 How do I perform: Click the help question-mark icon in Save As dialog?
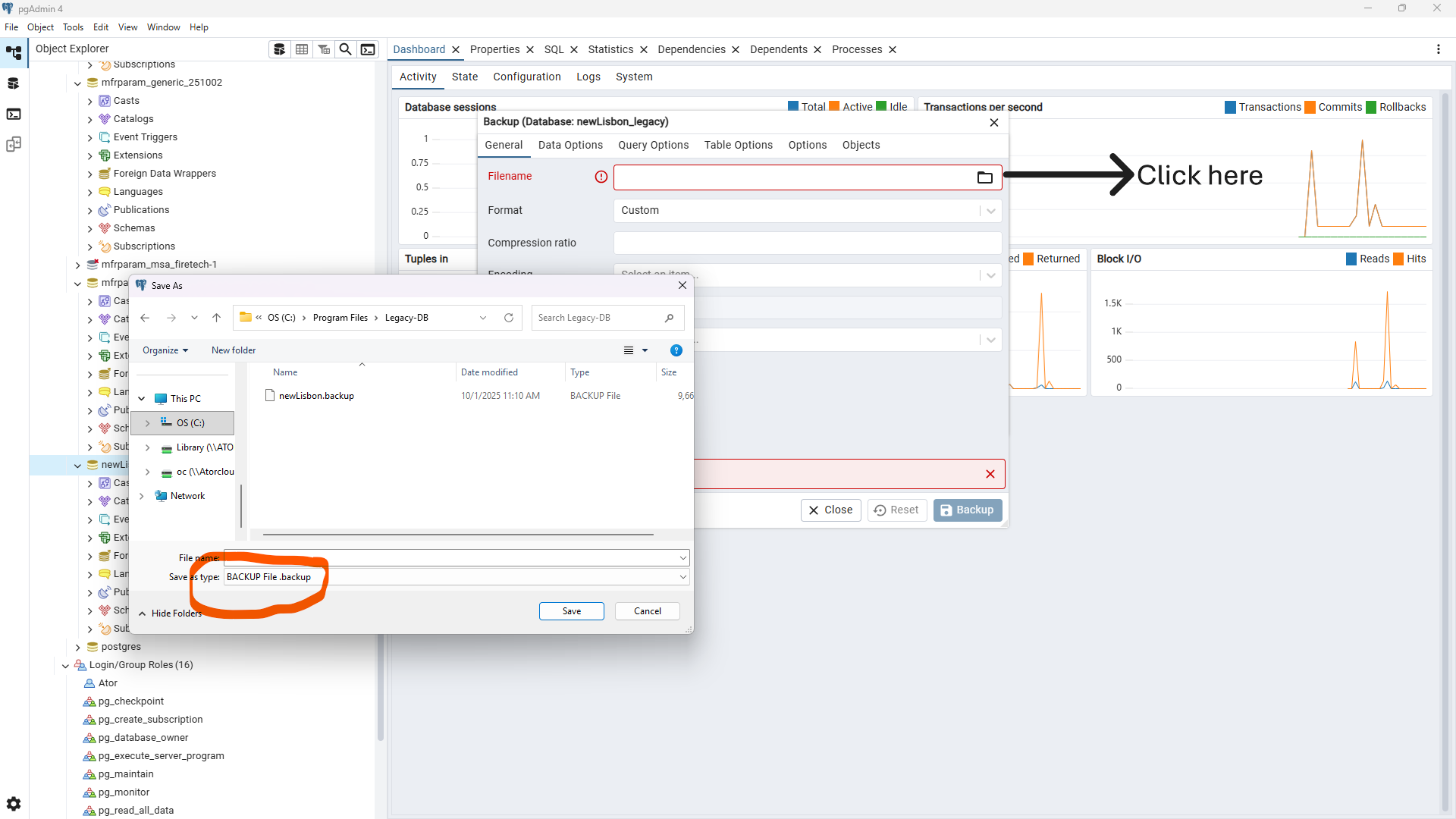click(x=676, y=350)
